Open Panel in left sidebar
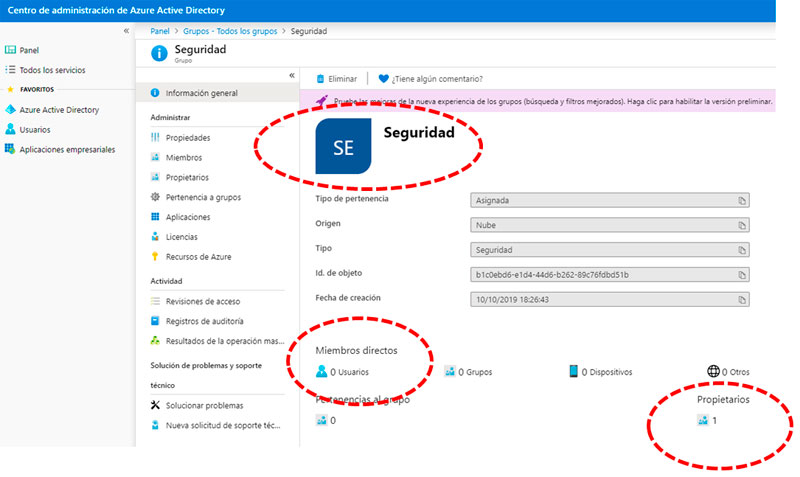800x477 pixels. [x=29, y=50]
